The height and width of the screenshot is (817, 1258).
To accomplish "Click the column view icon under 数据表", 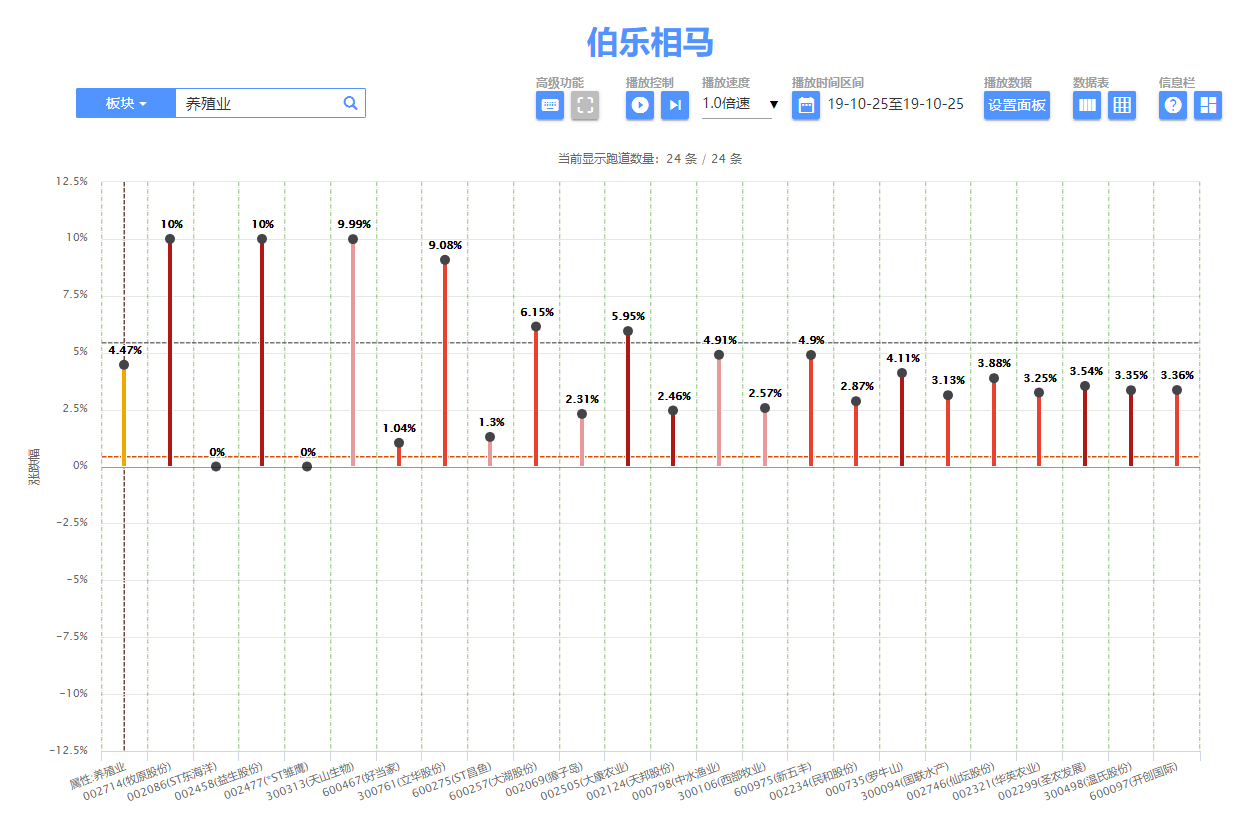I will click(x=1087, y=105).
